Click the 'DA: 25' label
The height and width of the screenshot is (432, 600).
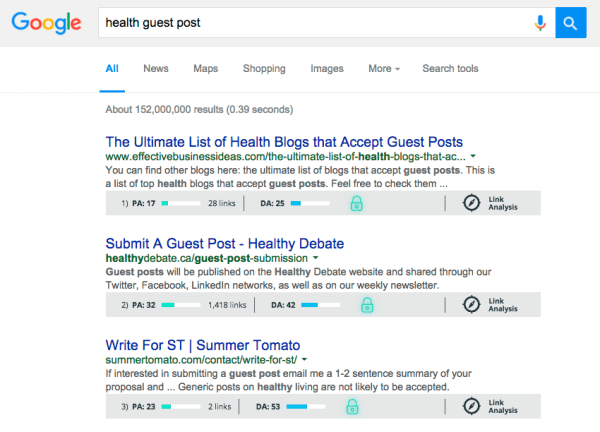[272, 203]
